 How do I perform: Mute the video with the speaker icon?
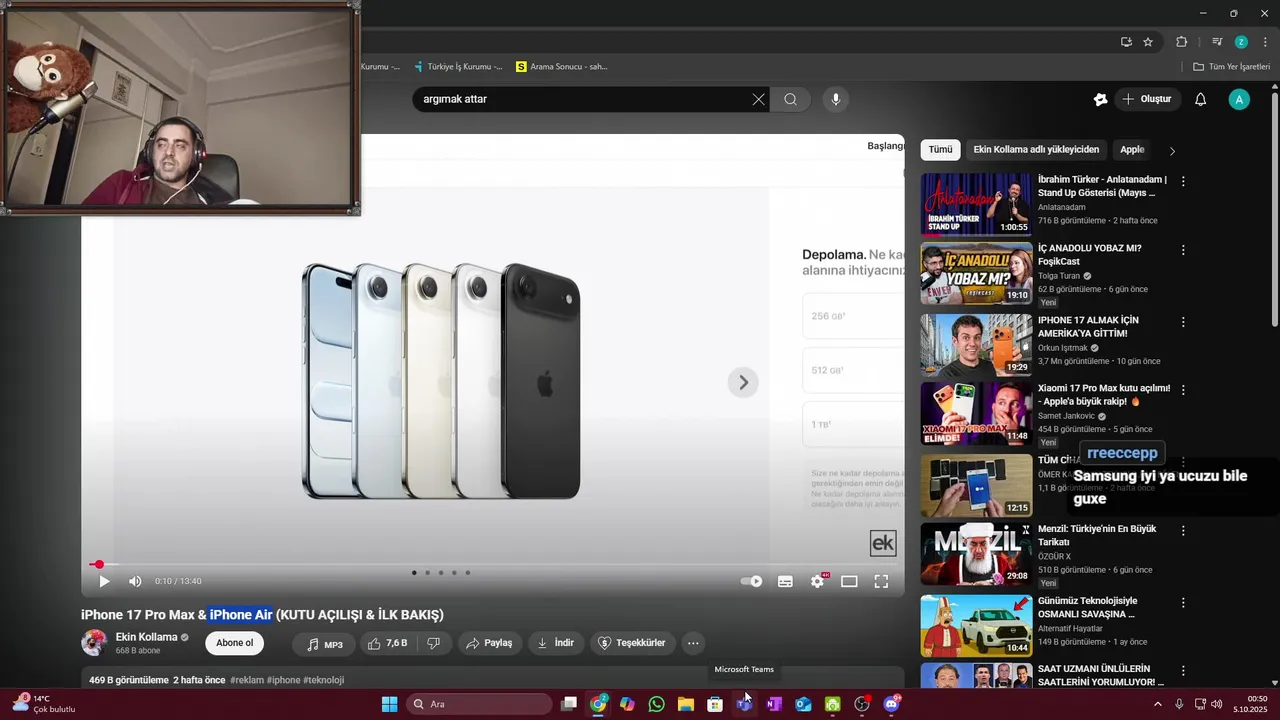tap(135, 581)
